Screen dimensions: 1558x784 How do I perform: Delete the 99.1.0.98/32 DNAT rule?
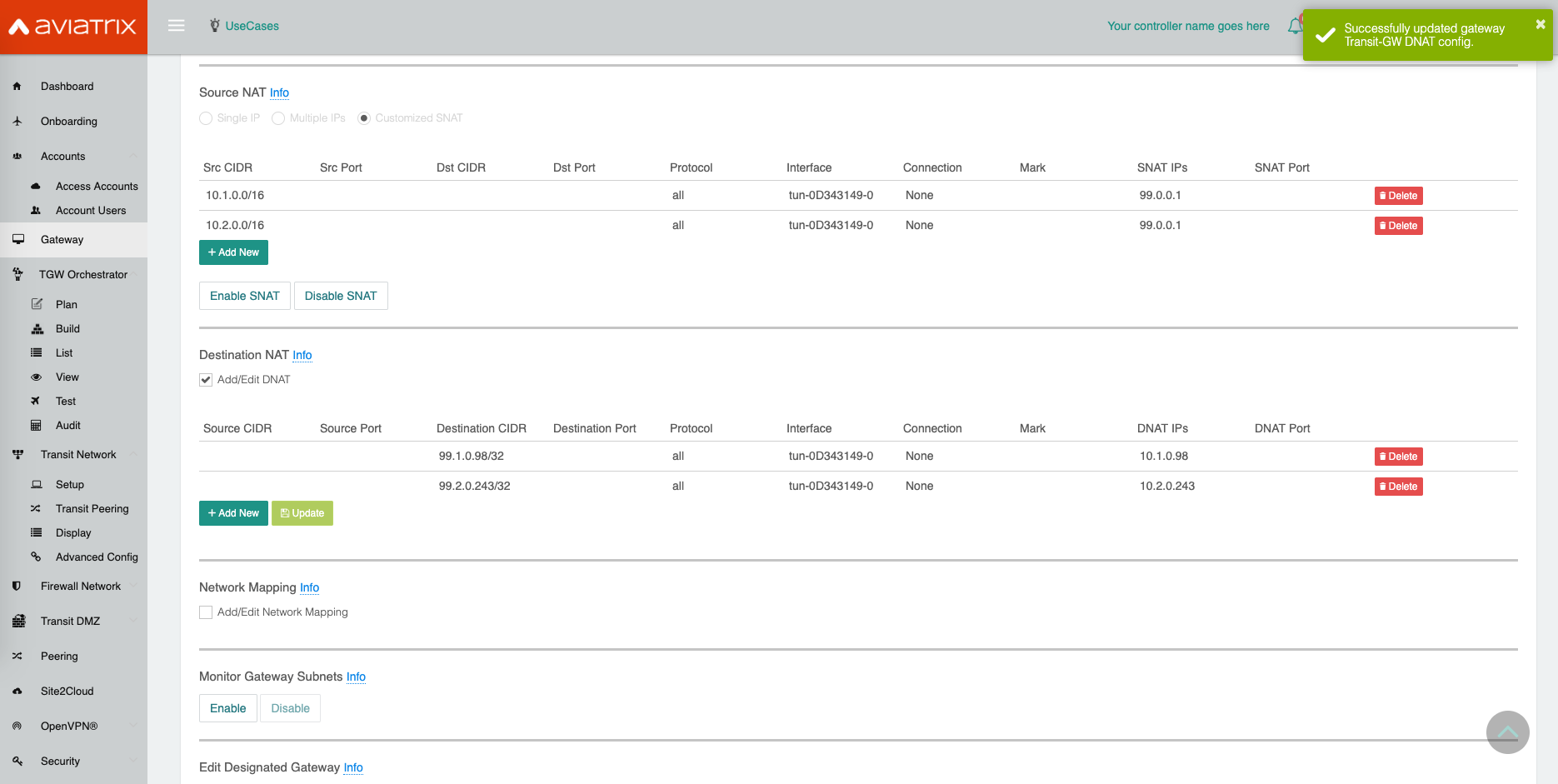[x=1398, y=457]
